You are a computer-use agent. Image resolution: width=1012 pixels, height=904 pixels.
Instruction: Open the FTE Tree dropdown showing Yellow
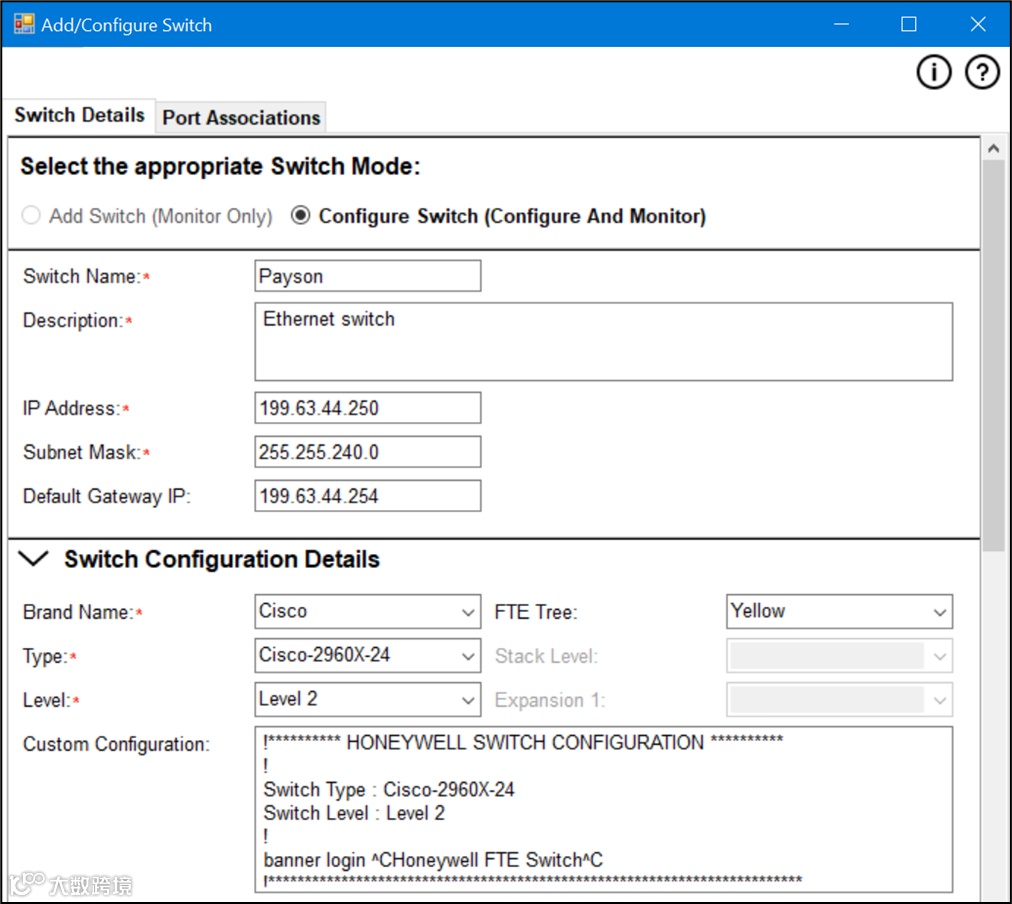[x=839, y=611]
